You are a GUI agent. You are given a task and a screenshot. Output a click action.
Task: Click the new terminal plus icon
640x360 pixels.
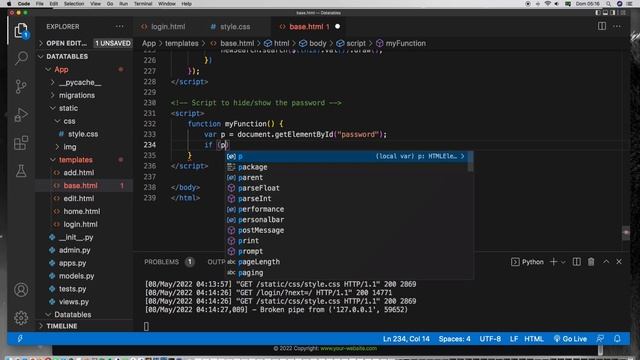pyautogui.click(x=553, y=262)
